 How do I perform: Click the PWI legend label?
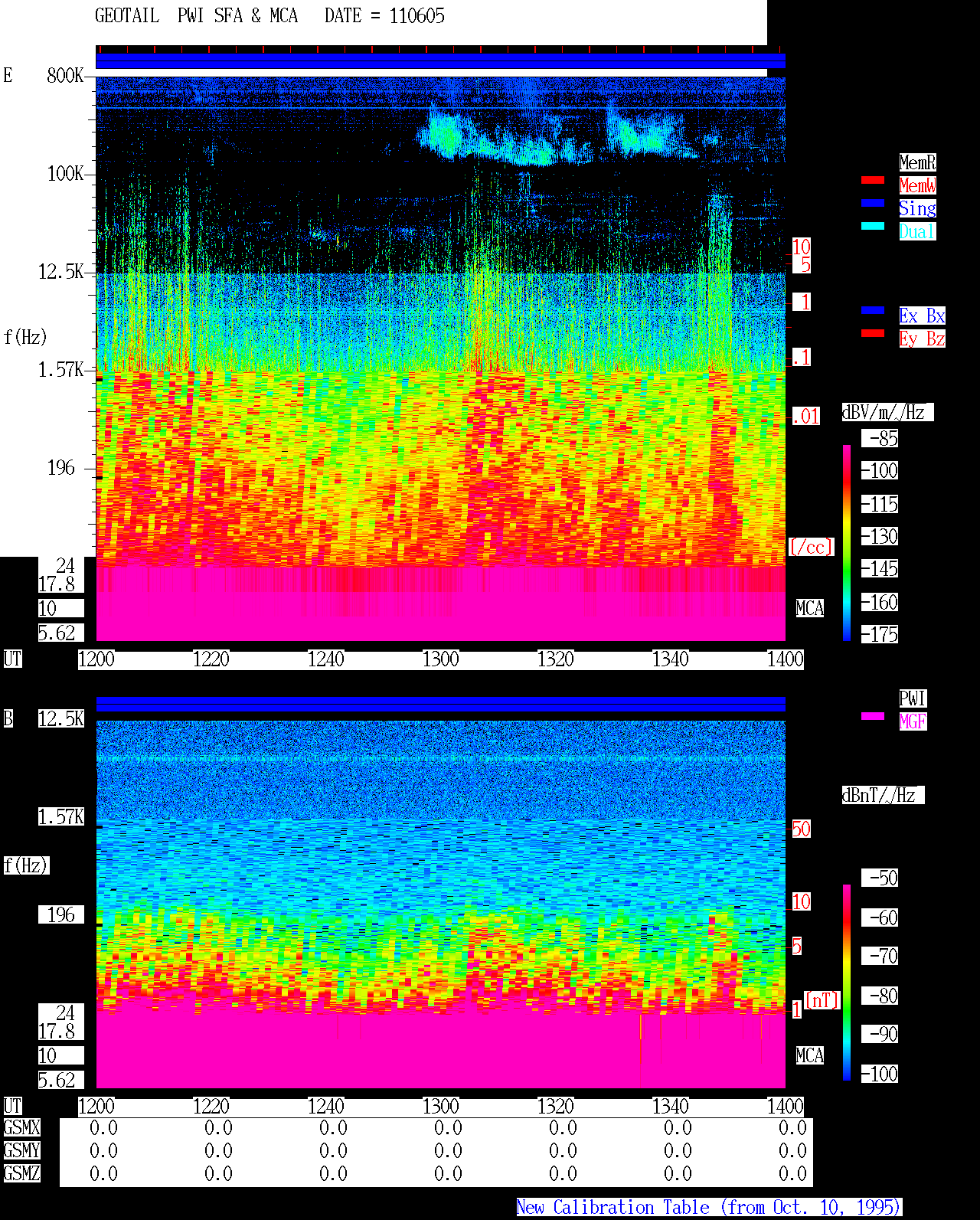point(913,698)
